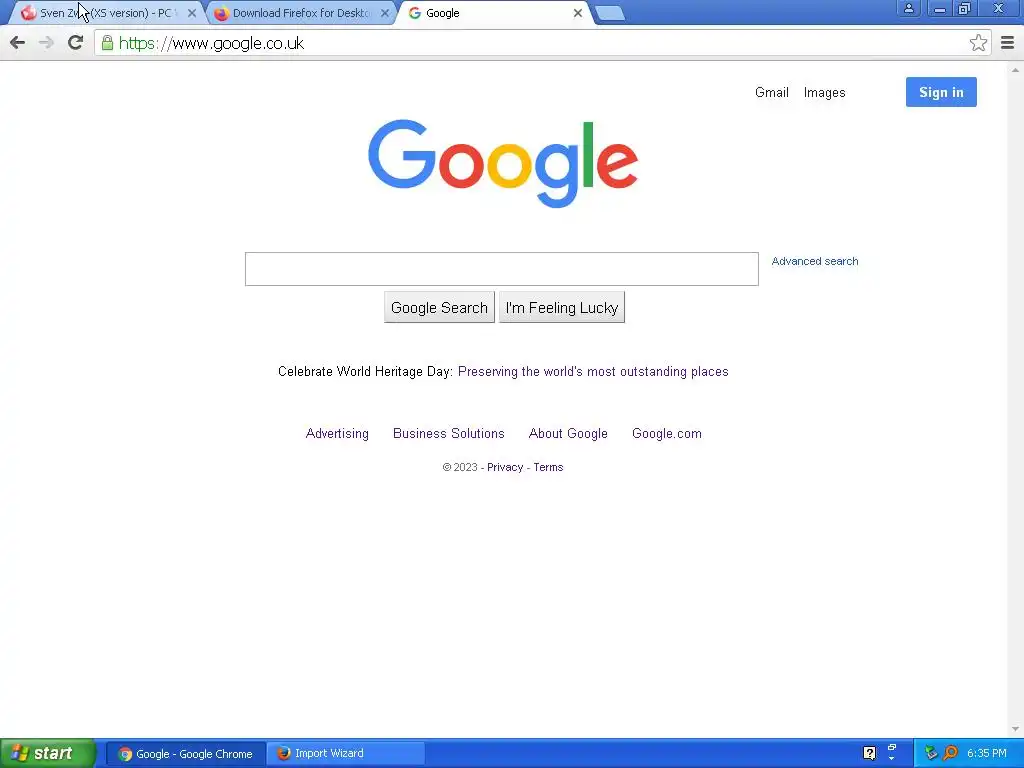Reload the current page

tap(76, 43)
